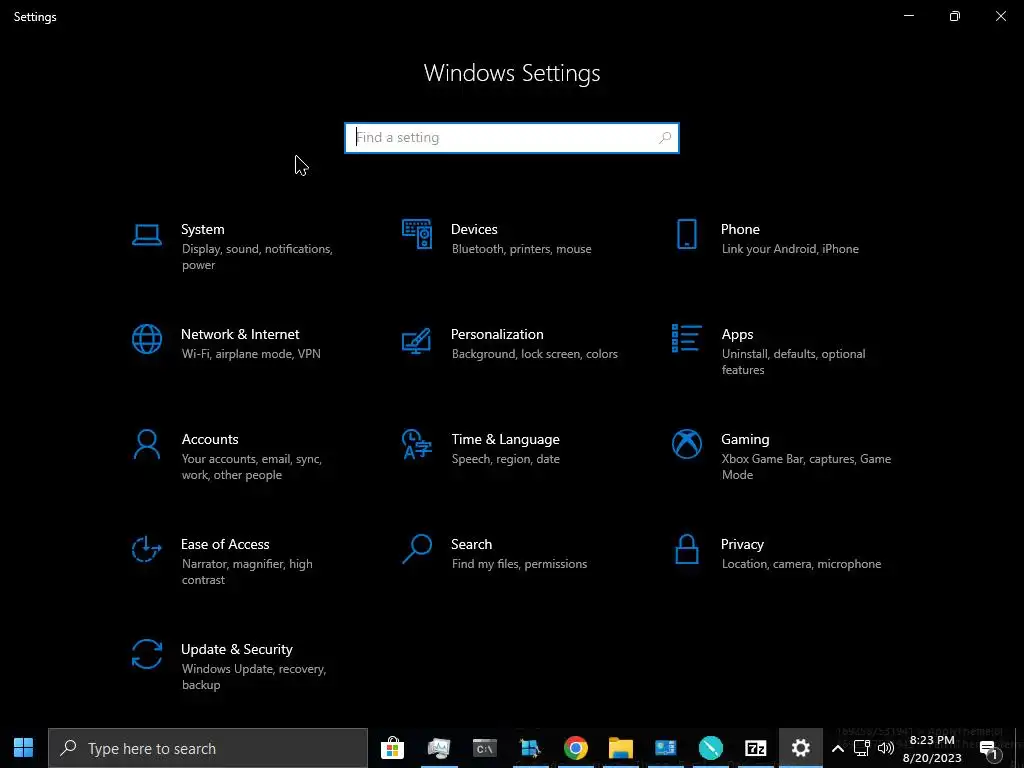Click the Update & Security refresh arrows icon
This screenshot has width=1024, height=768.
[146, 654]
